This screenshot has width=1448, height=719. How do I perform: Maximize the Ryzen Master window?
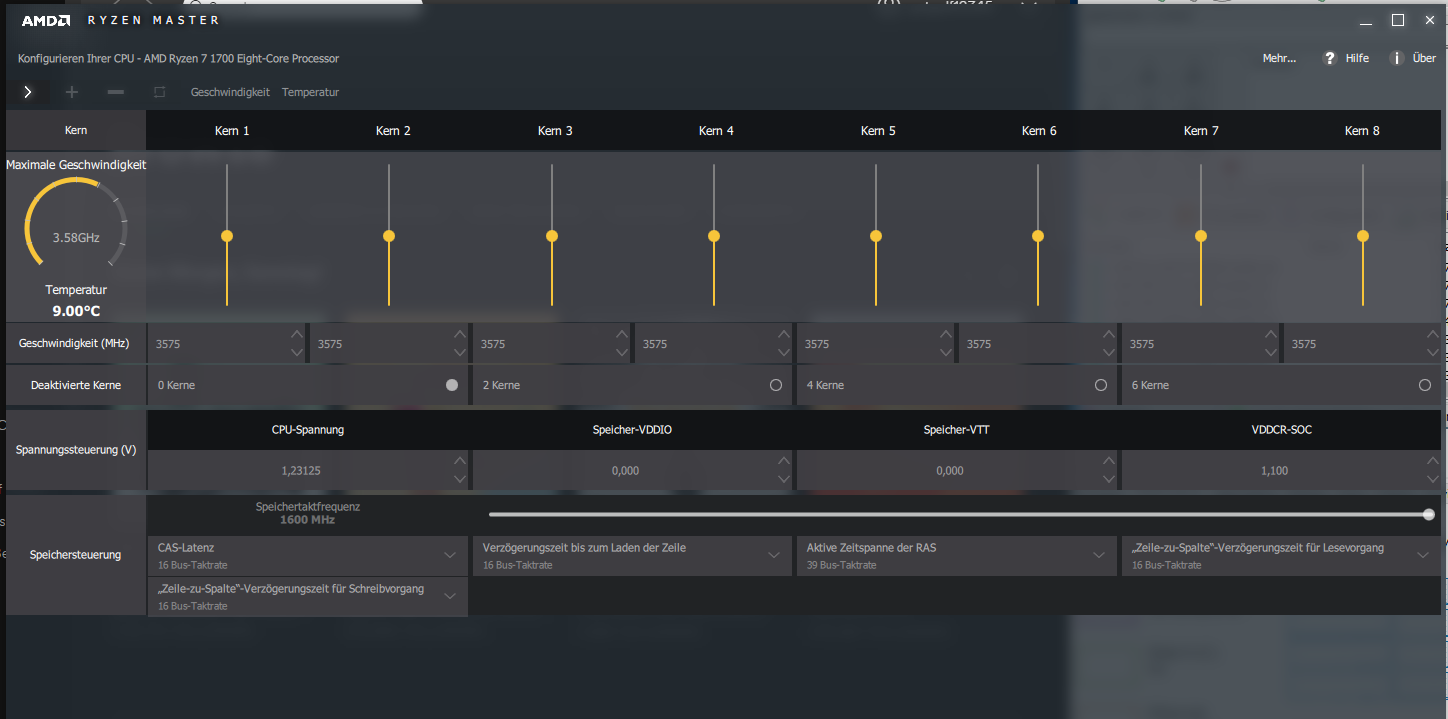click(x=1398, y=21)
